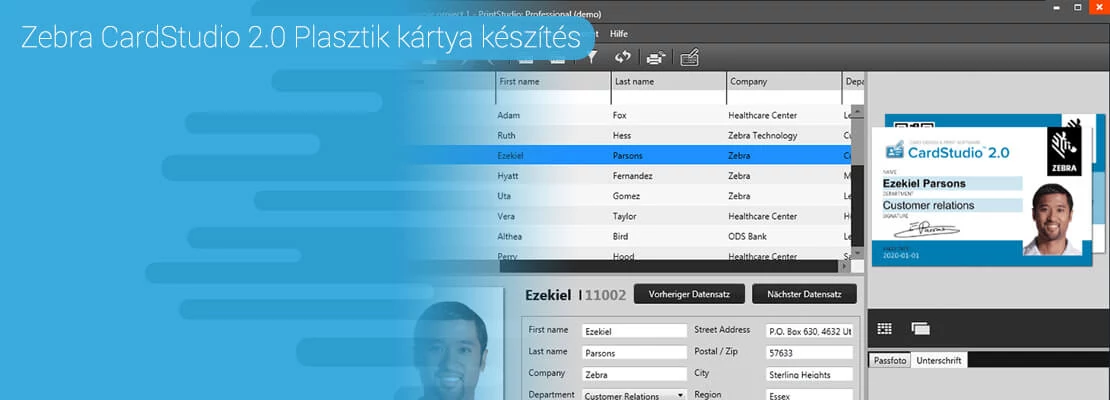This screenshot has width=1110, height=400.
Task: Open the Department dropdown
Action: (634, 396)
